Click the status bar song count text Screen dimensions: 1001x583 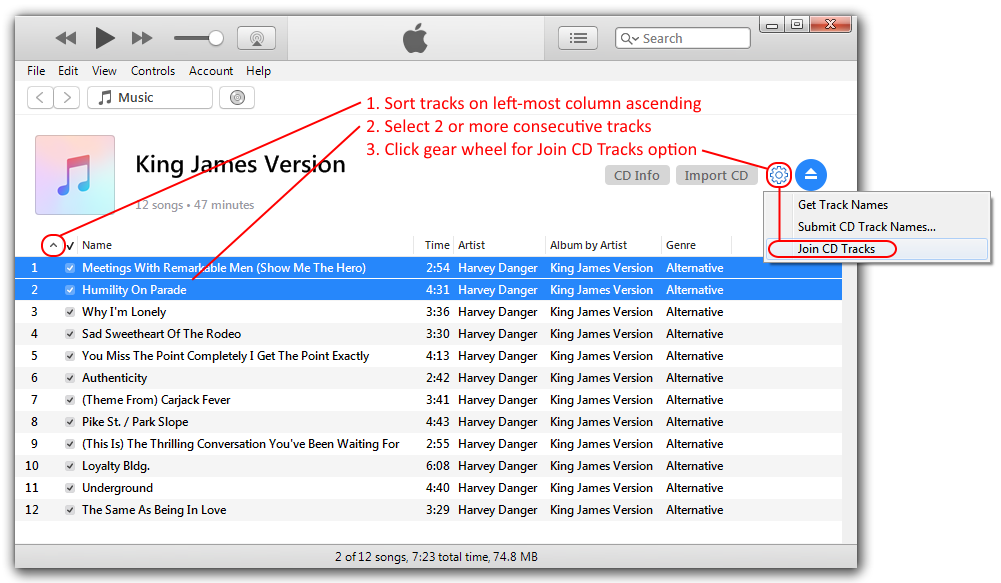[436, 557]
